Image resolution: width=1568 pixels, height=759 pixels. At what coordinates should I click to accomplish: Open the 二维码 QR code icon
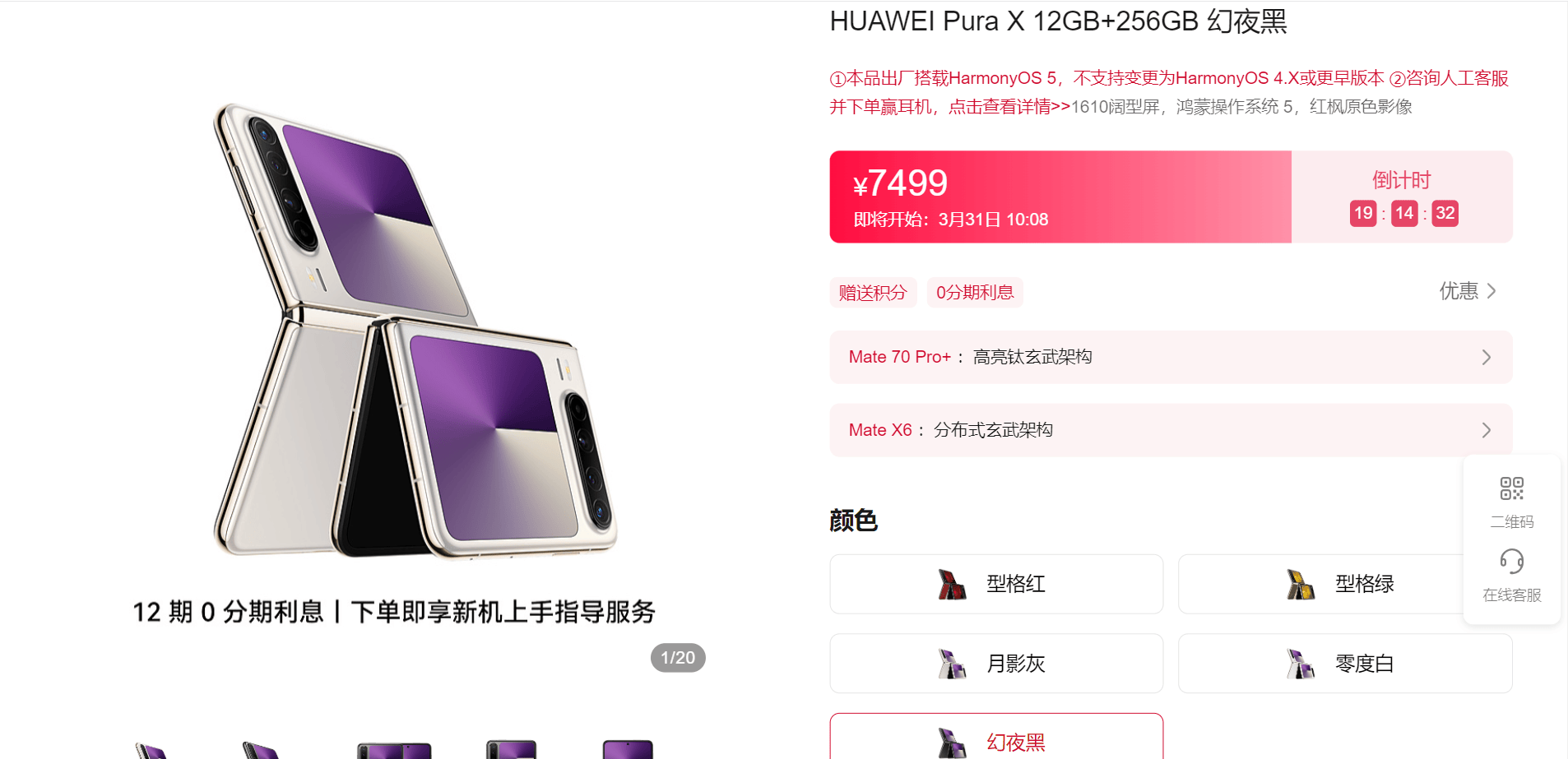(1511, 488)
